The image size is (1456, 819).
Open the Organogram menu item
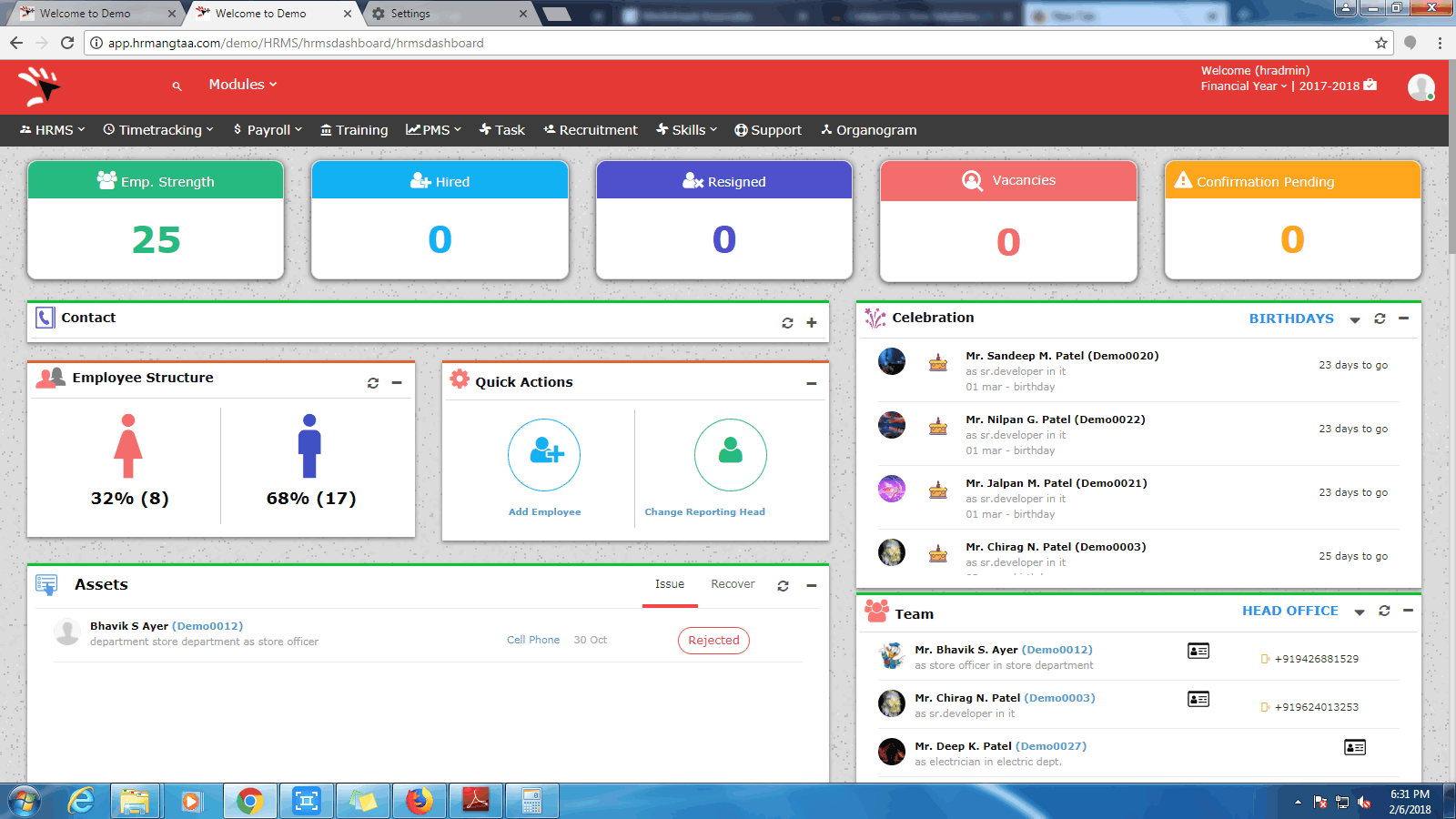(x=869, y=130)
